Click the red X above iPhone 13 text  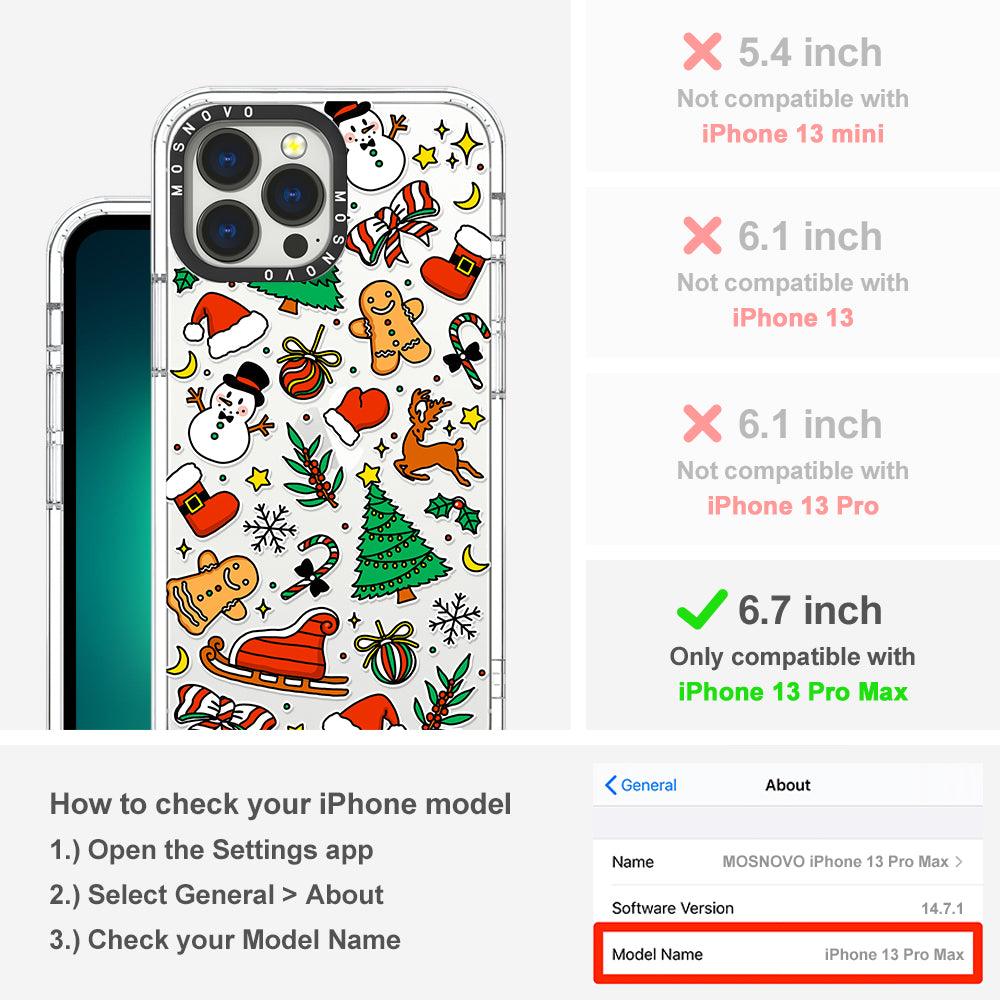click(702, 235)
